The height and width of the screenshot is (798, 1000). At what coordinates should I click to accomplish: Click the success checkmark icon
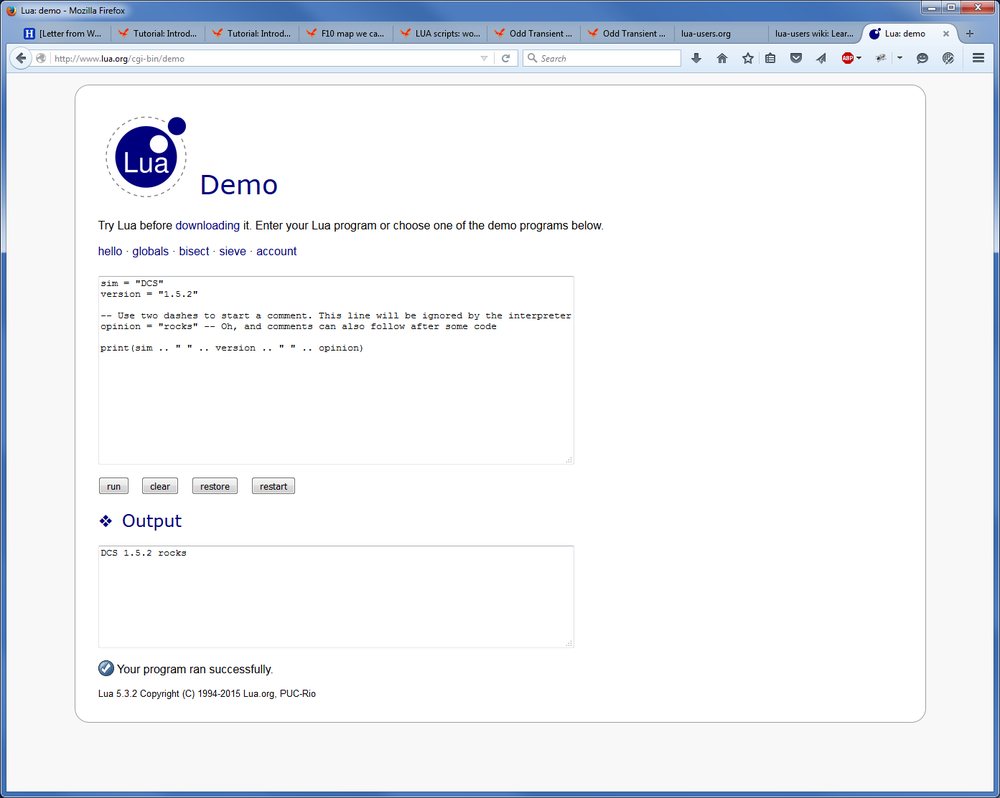coord(106,669)
